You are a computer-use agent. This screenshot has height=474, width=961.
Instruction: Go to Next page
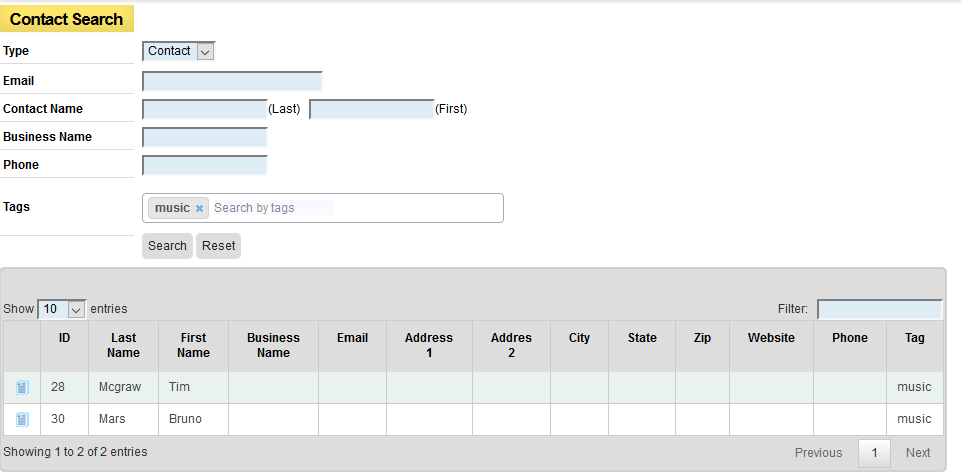click(x=918, y=453)
